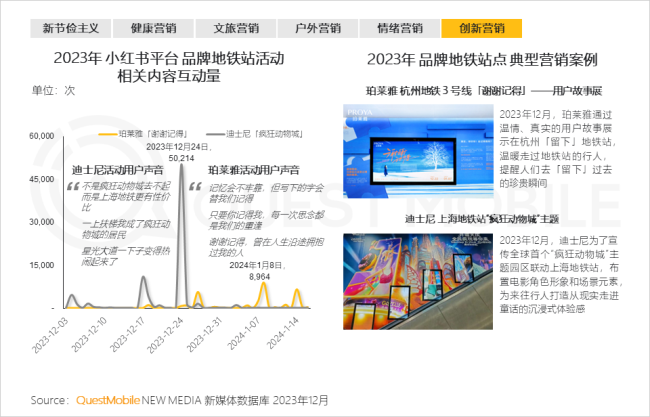Click the 60,000 y-axis value
This screenshot has height=417, width=650.
(x=41, y=136)
